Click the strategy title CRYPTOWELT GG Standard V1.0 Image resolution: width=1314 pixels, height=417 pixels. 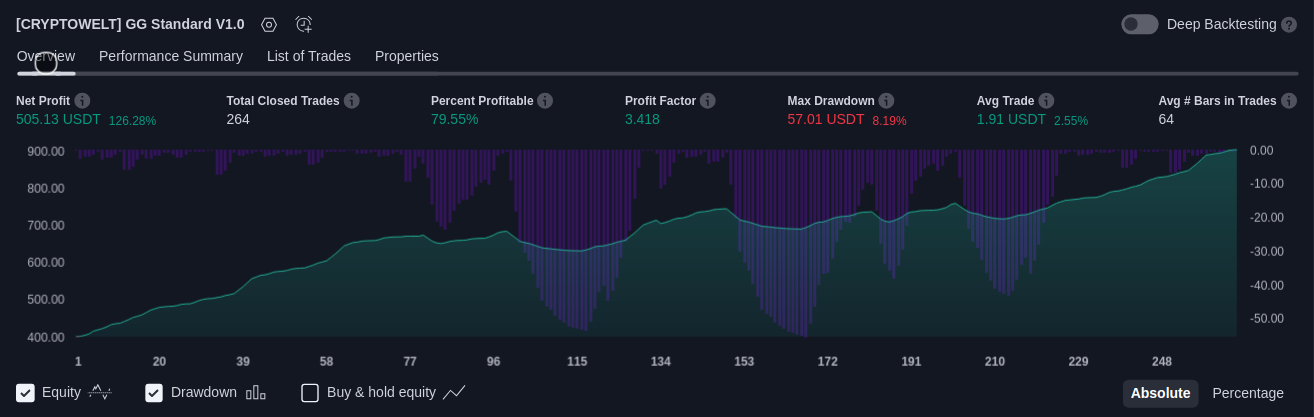[130, 24]
